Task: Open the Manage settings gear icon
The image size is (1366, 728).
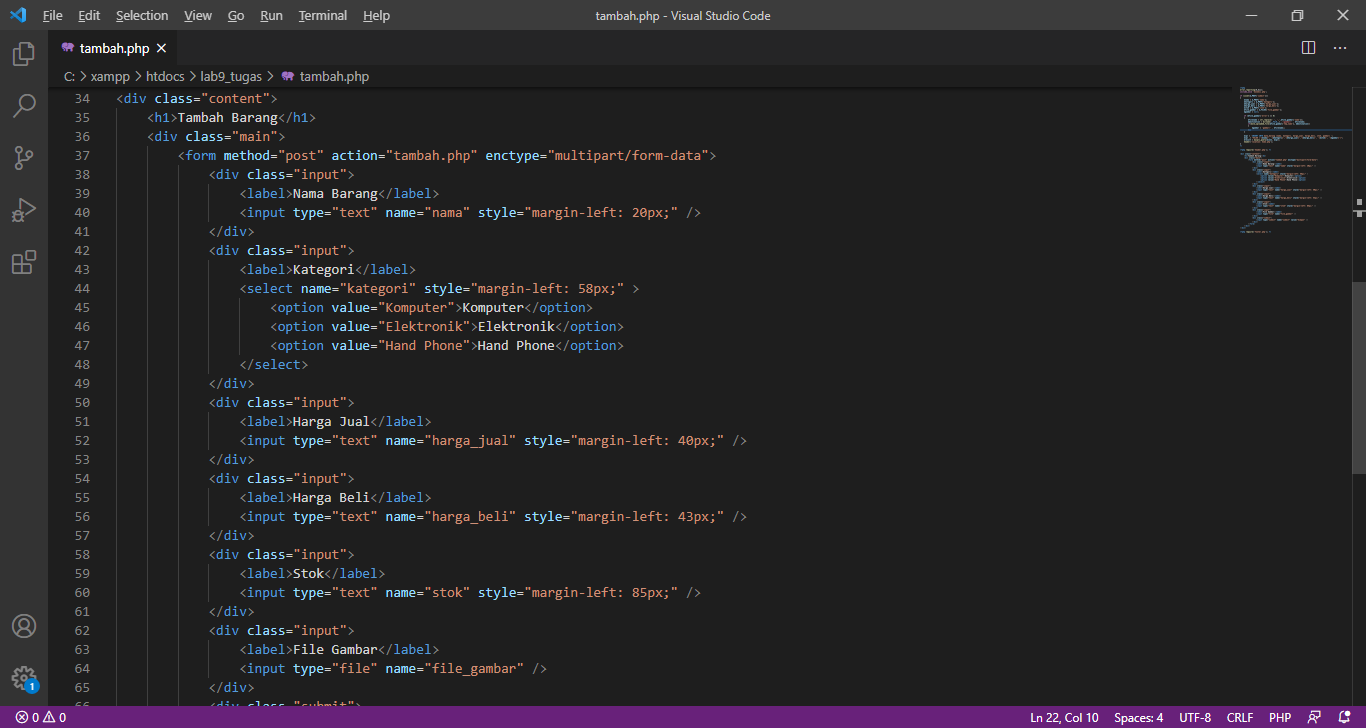Action: tap(23, 678)
